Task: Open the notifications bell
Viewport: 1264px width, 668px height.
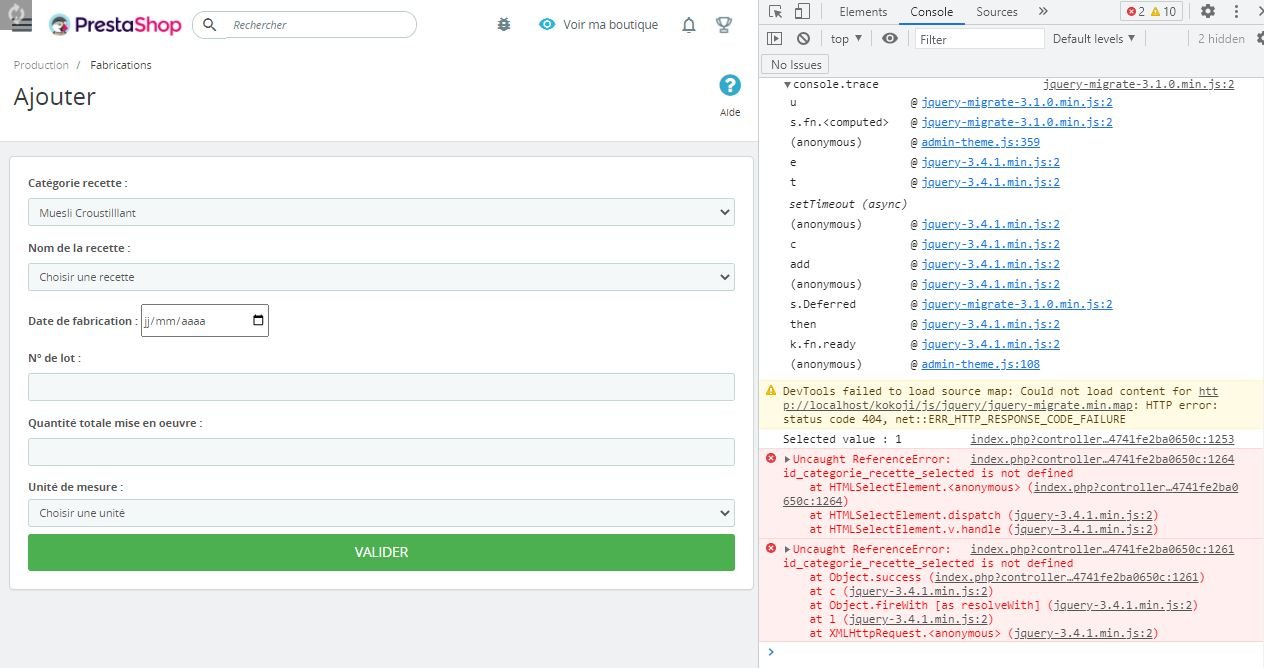Action: tap(689, 25)
